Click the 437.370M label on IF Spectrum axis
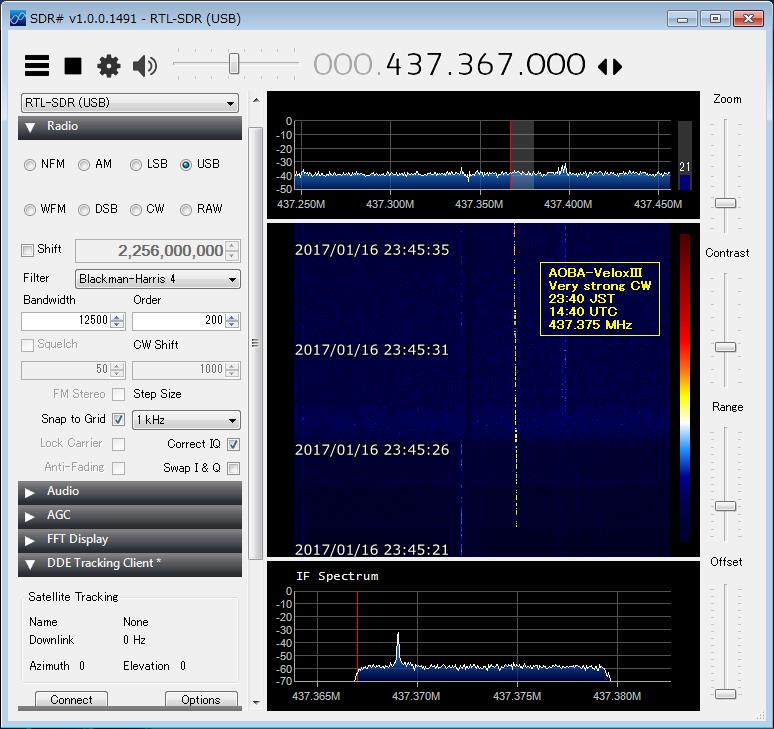The image size is (774, 729). point(416,696)
